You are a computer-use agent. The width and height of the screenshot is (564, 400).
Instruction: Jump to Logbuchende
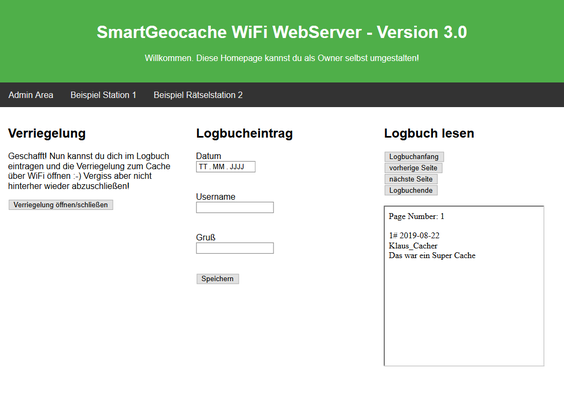coord(411,190)
